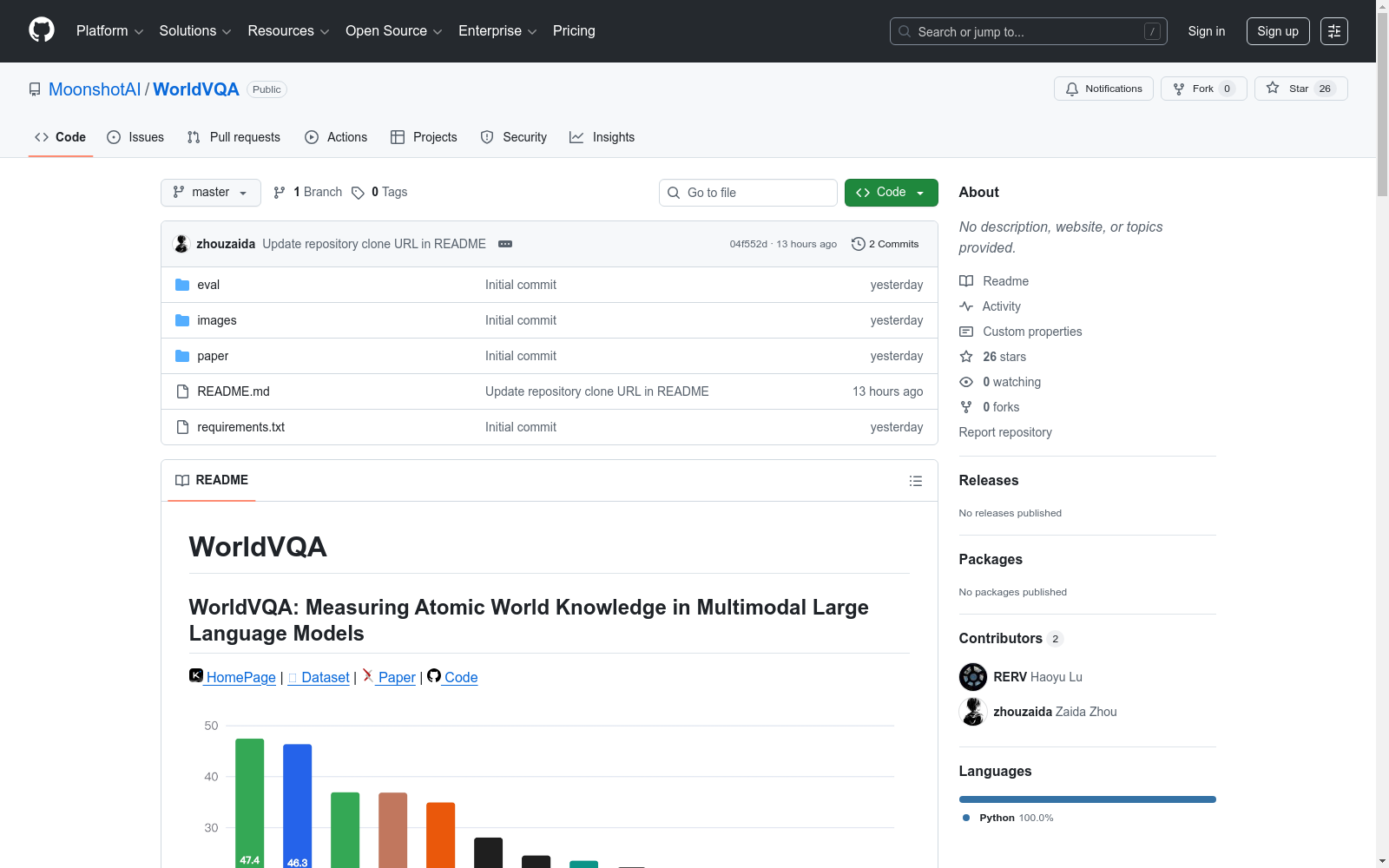
Task: Switch to the Pull requests tab
Action: click(x=234, y=137)
